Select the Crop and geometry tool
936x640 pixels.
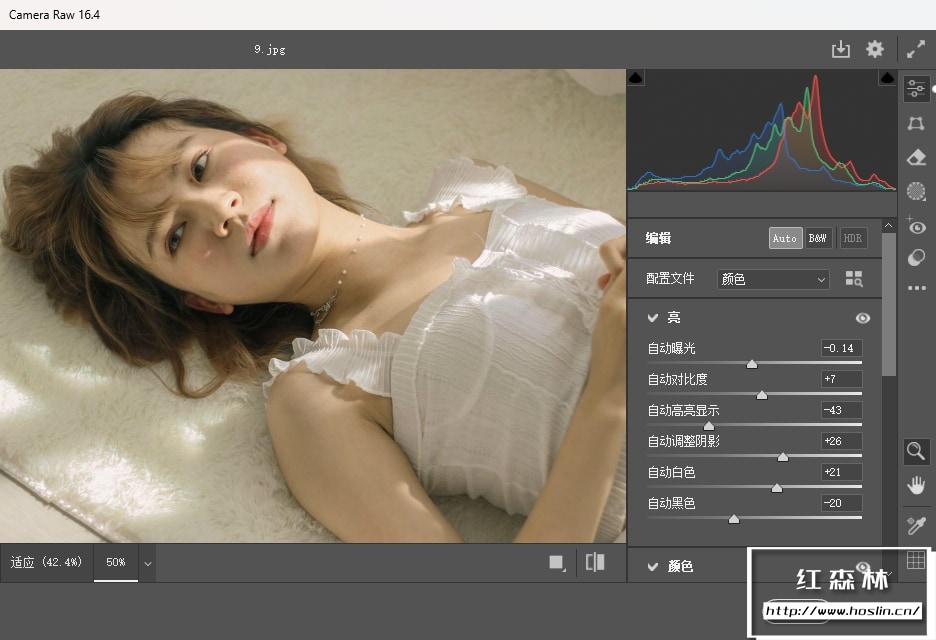pos(915,123)
